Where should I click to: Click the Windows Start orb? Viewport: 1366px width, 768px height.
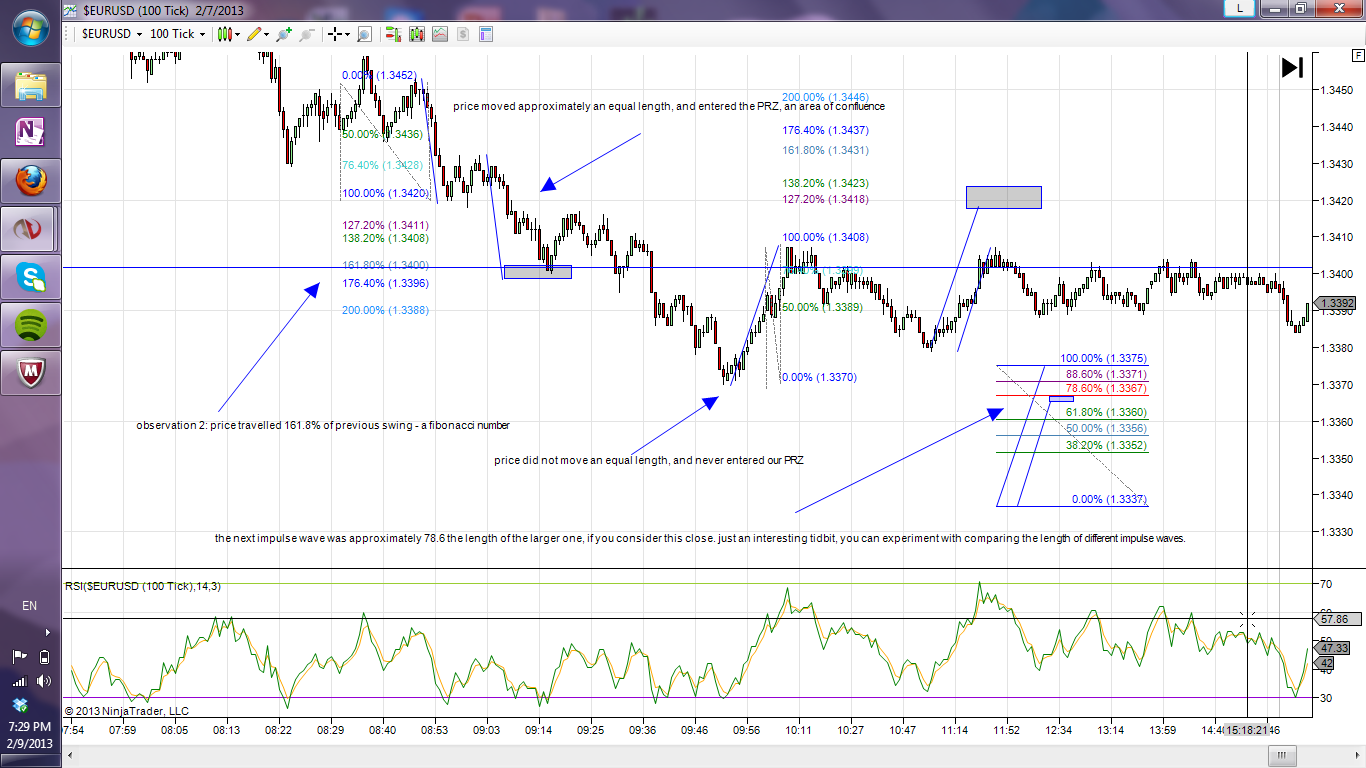pyautogui.click(x=31, y=28)
